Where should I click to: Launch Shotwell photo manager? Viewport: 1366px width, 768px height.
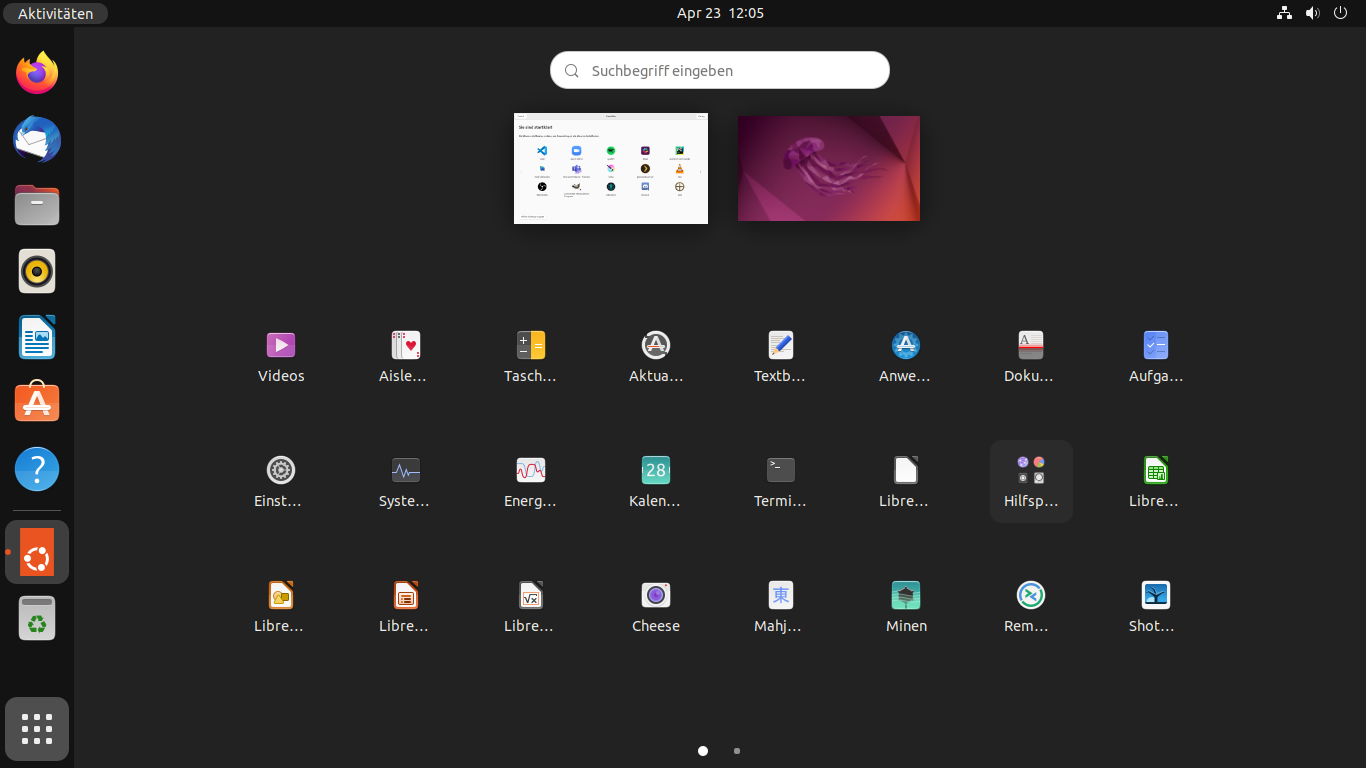tap(1156, 606)
